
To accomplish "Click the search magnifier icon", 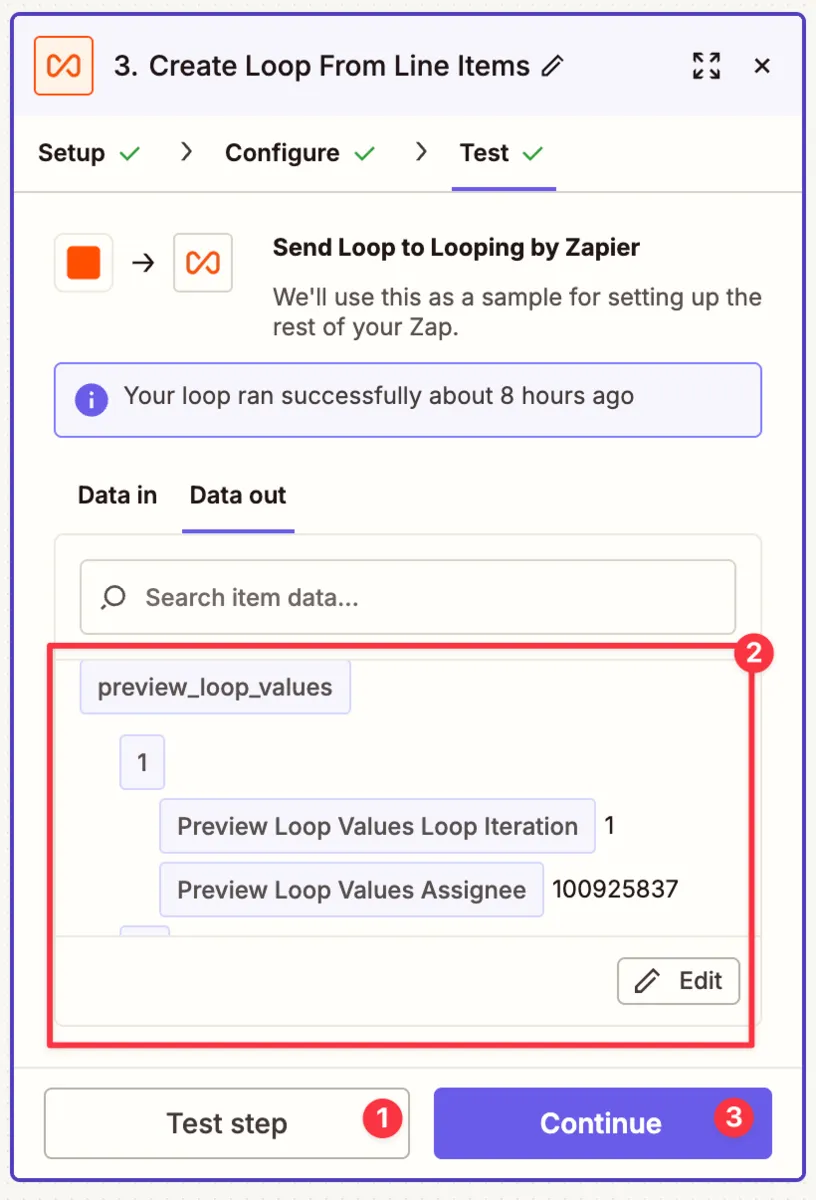I will pyautogui.click(x=114, y=597).
